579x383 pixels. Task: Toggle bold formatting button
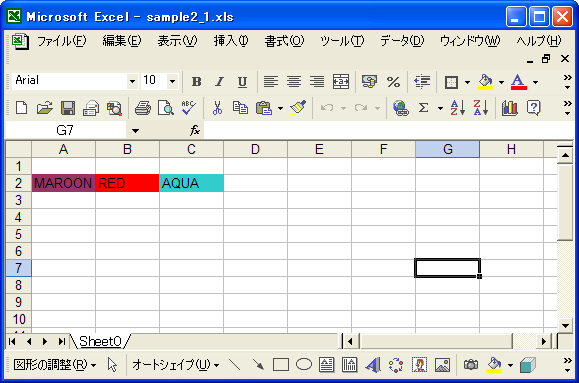[x=196, y=82]
